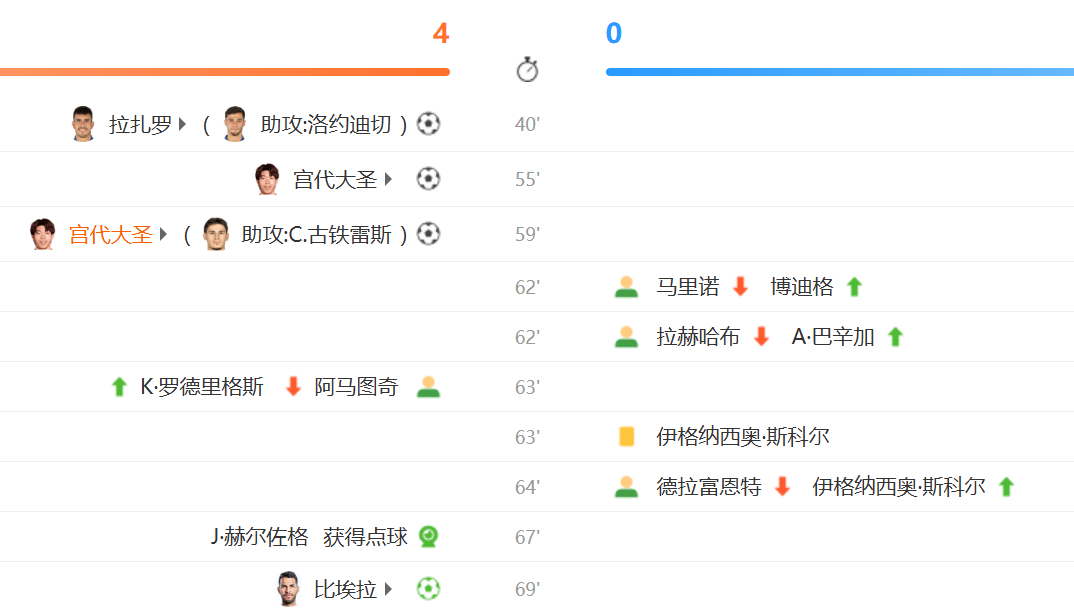Click the goal icon next to 宫代大圣 at 55'

428,178
